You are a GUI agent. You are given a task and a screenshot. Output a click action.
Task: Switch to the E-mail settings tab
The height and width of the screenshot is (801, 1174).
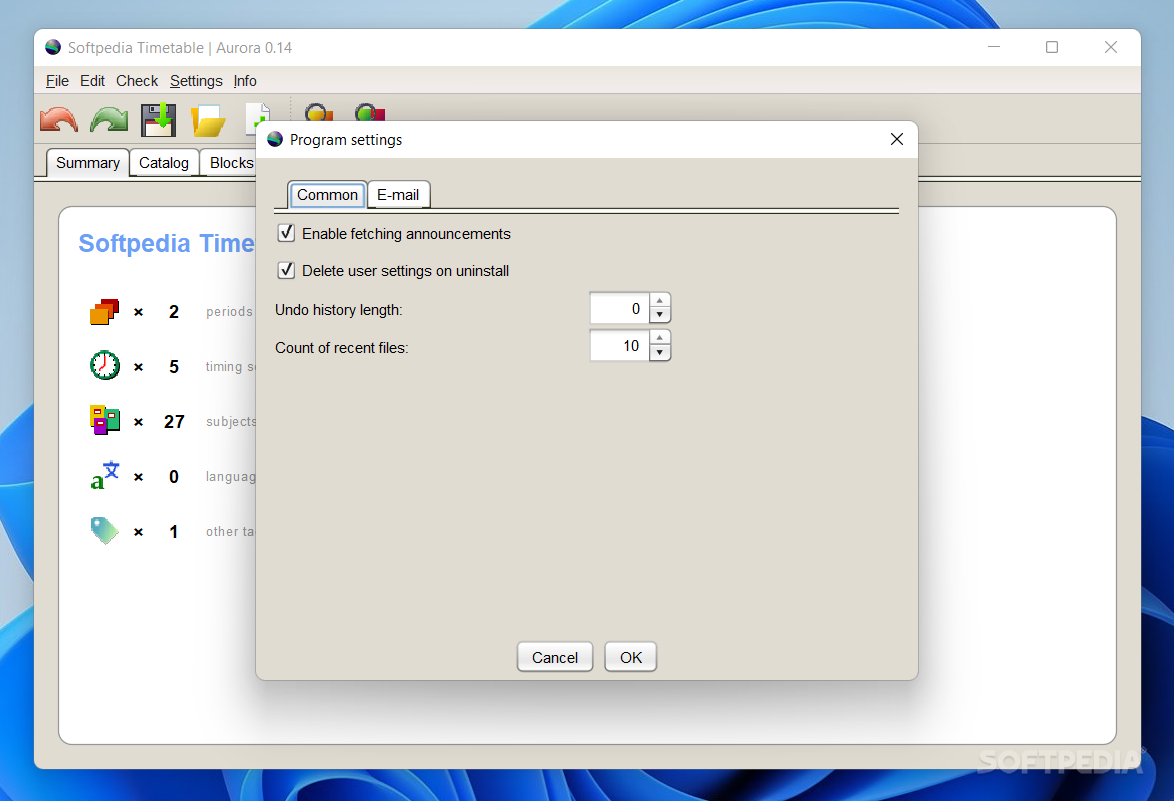(x=398, y=195)
